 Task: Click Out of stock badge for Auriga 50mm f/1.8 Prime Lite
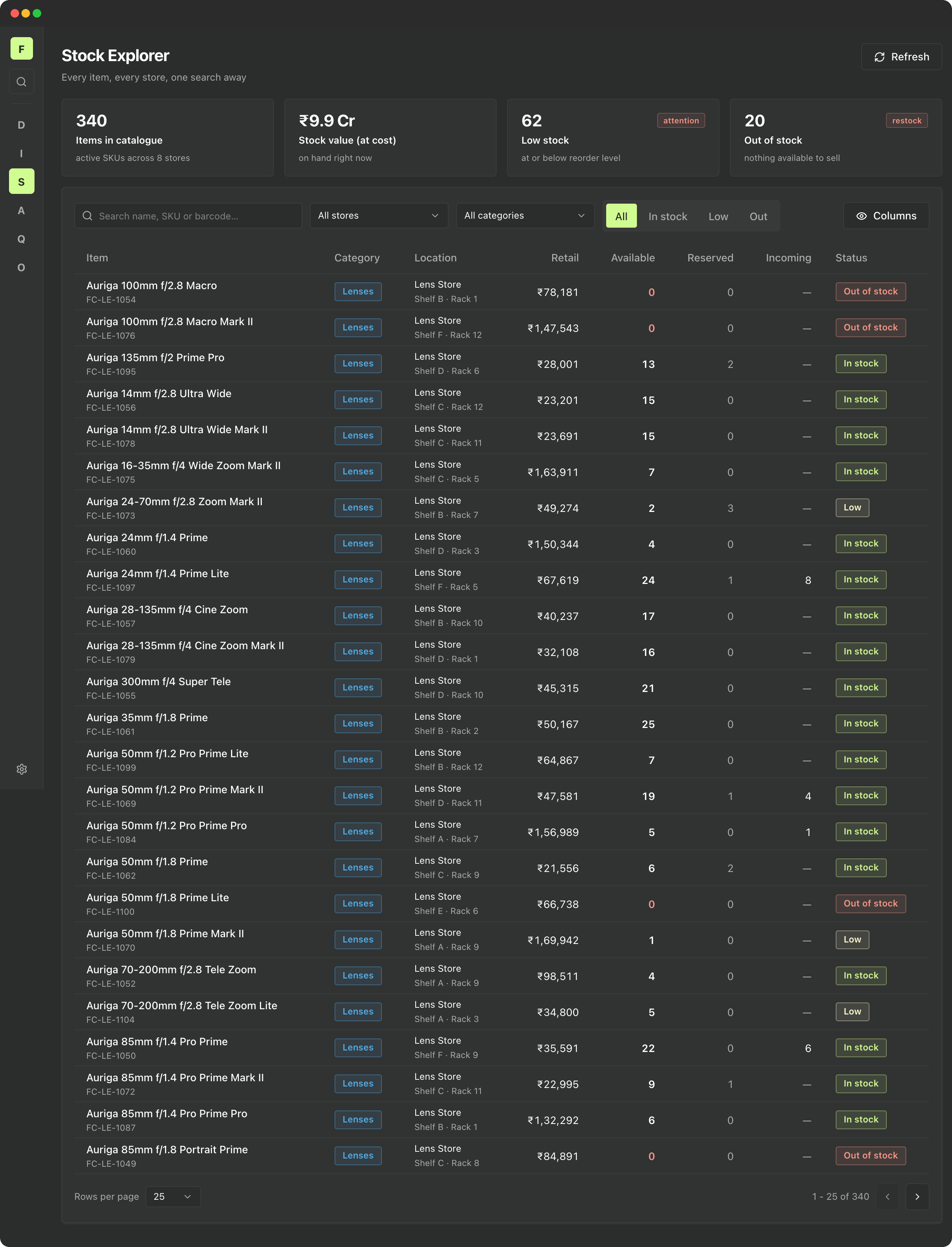870,904
